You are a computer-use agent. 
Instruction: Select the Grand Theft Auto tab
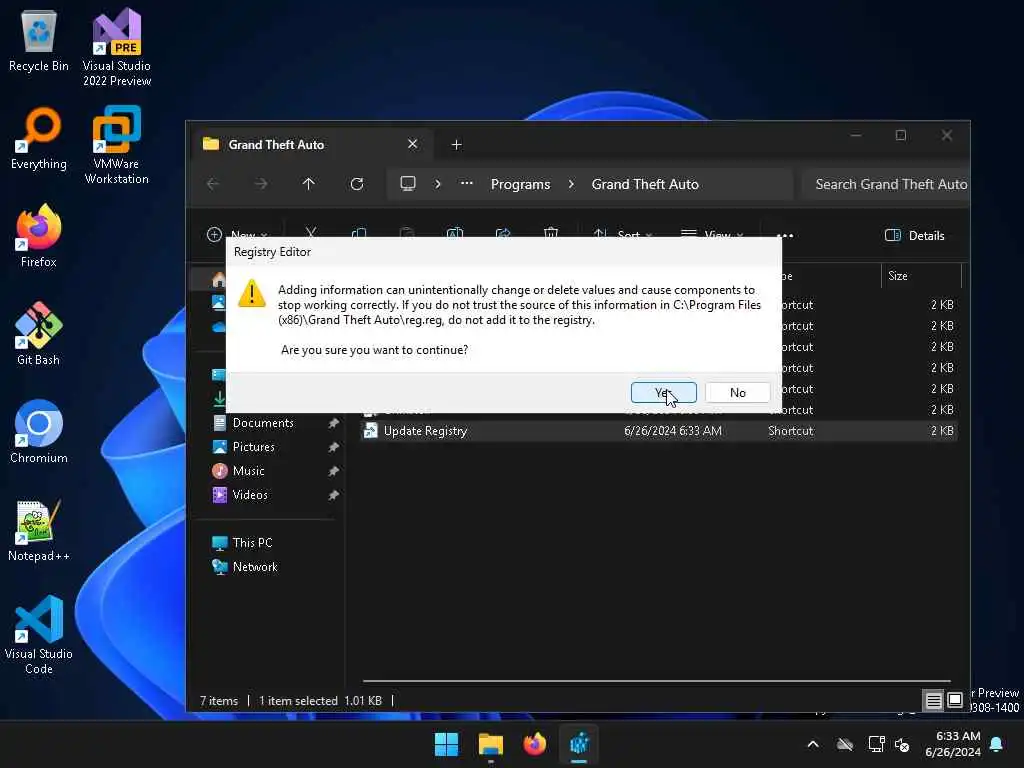(x=312, y=144)
